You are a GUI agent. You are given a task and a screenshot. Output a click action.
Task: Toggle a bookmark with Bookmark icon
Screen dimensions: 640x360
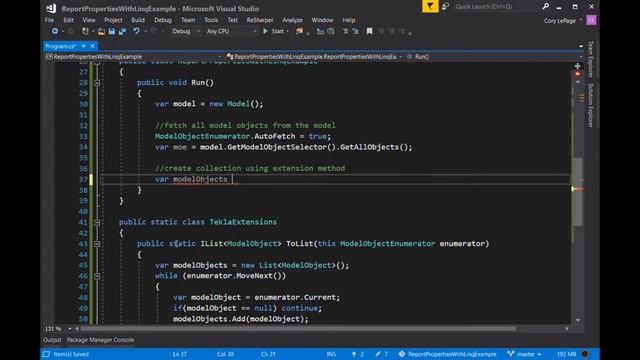(369, 31)
